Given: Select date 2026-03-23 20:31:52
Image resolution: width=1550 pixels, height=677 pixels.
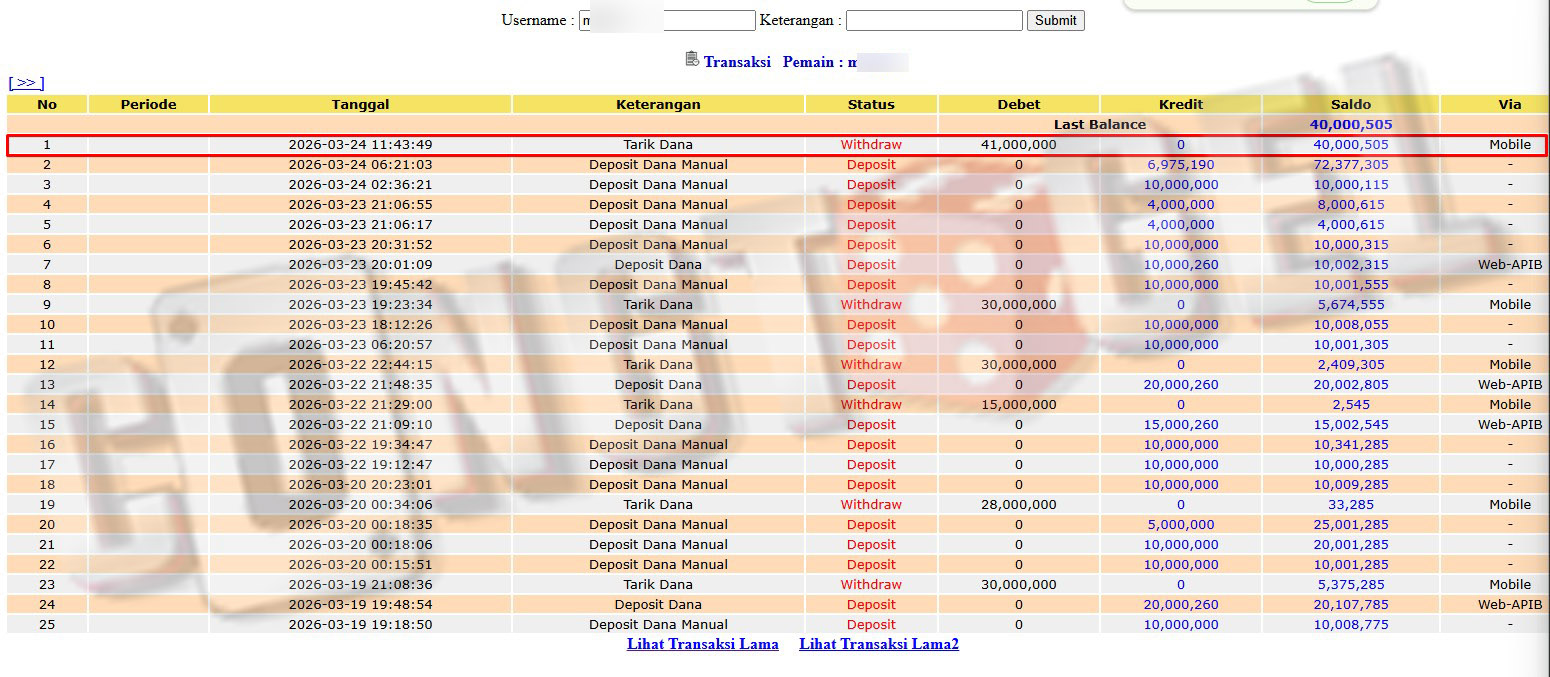Looking at the screenshot, I should [x=360, y=245].
